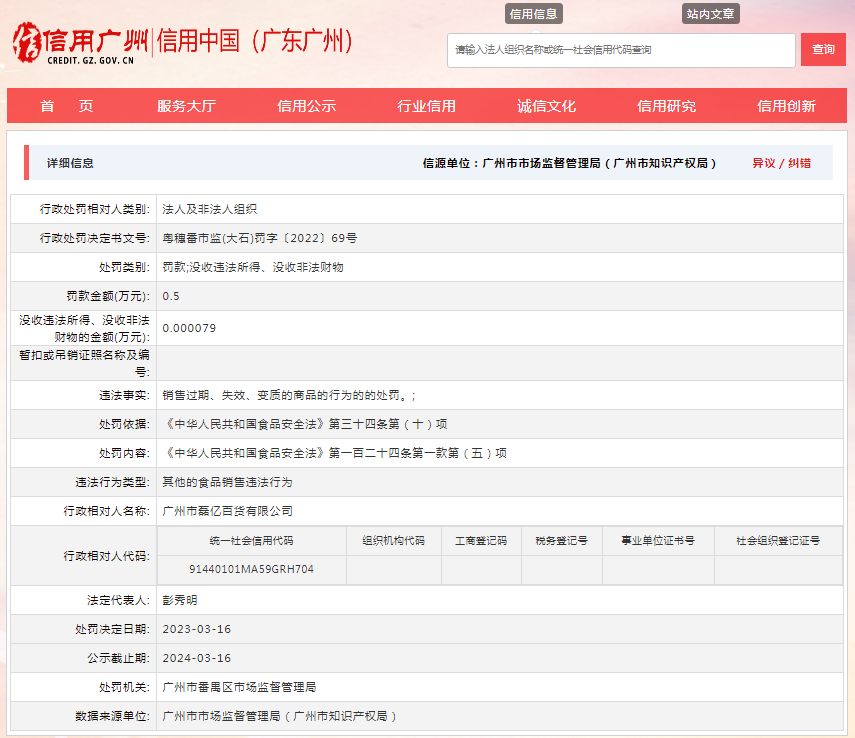Select the 违法事实 value about expired goods
The width and height of the screenshot is (855, 738).
[x=289, y=395]
